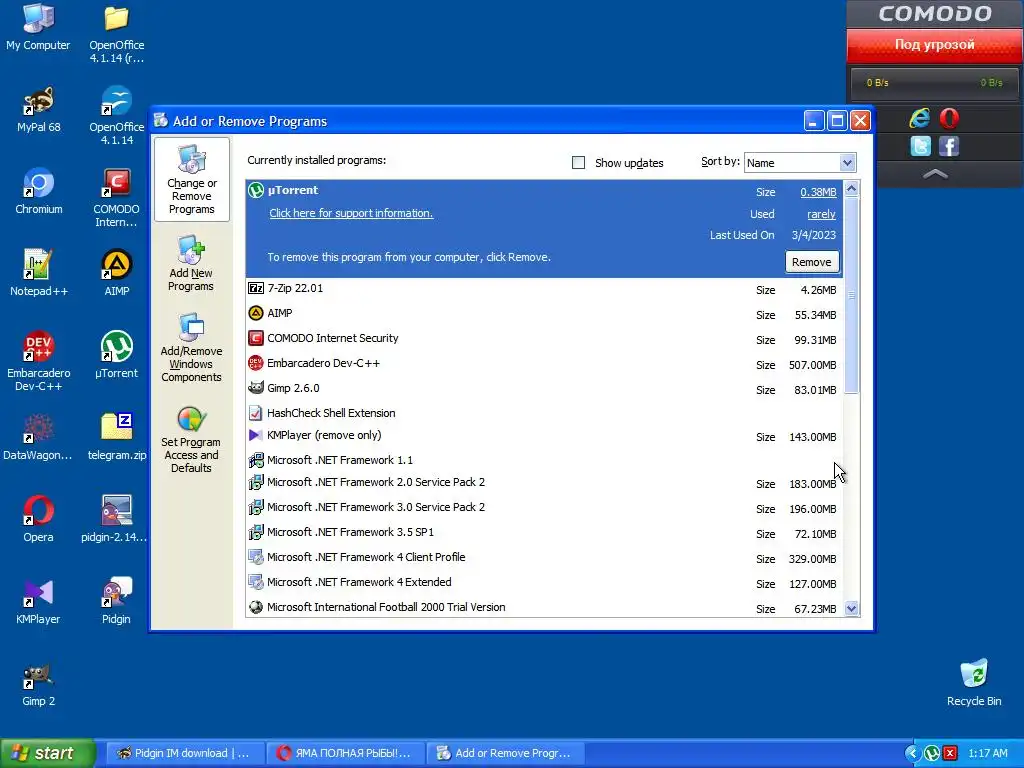Select Microsoft International Football 2000 icon

pyautogui.click(x=256, y=607)
